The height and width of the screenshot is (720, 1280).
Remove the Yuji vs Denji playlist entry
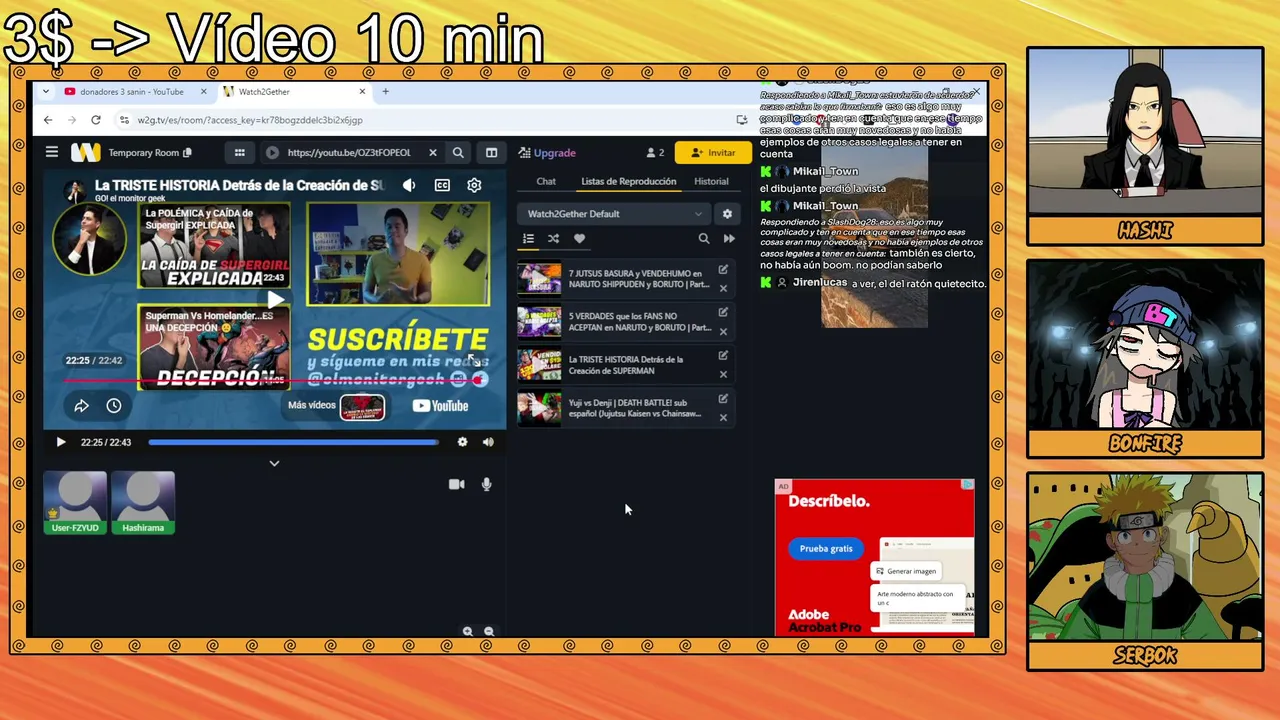coord(723,417)
